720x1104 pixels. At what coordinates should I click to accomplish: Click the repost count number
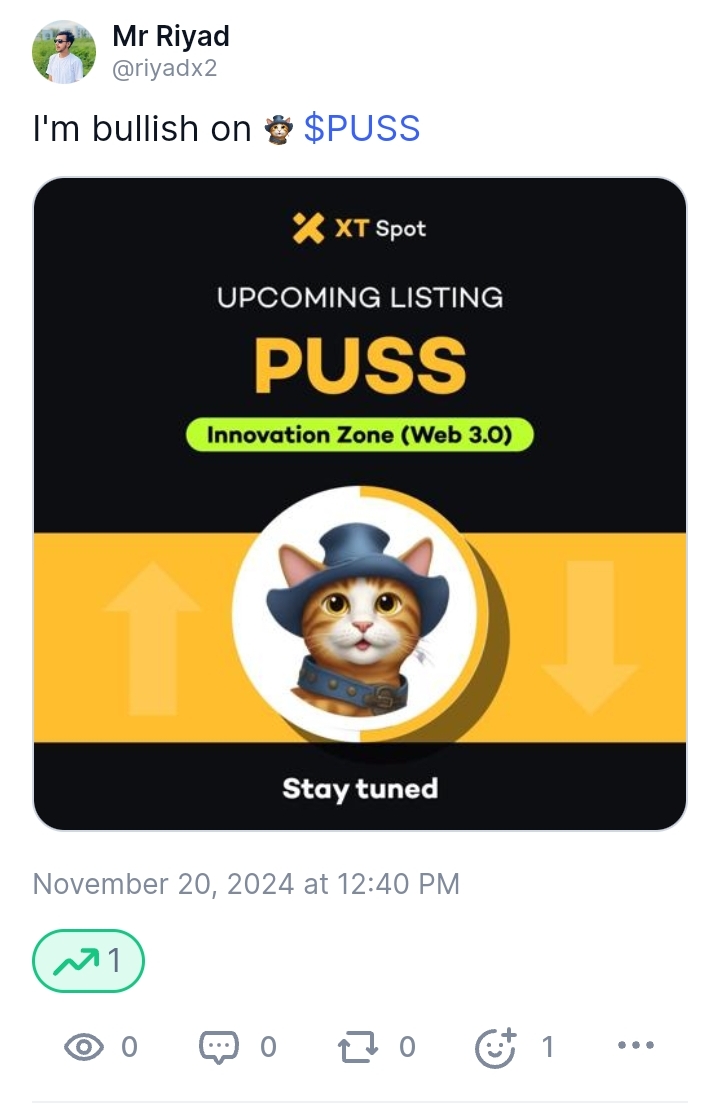(x=408, y=1047)
